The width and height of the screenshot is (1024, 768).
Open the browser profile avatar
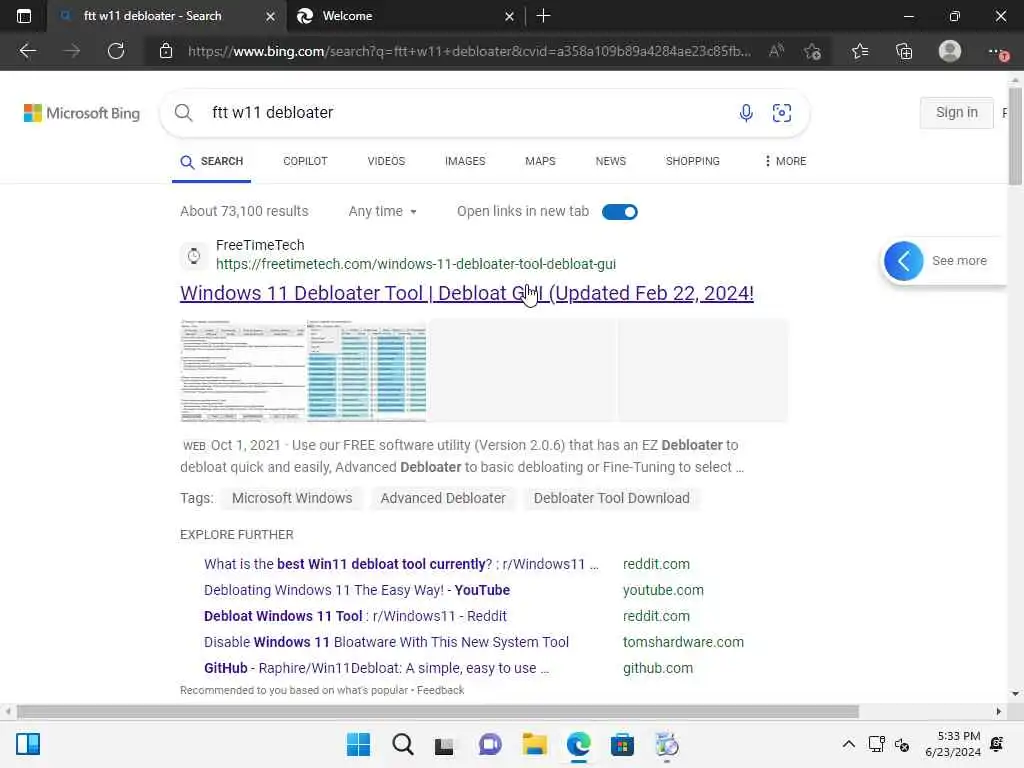pos(950,51)
